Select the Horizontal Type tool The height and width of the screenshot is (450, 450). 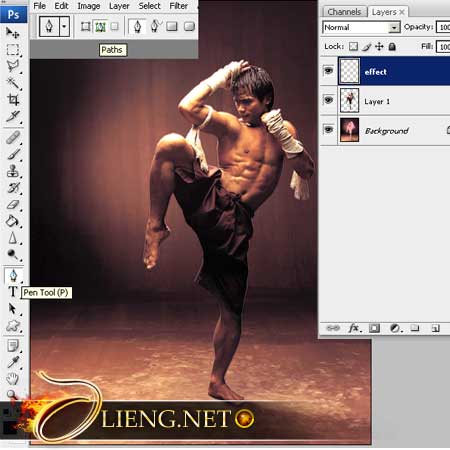(13, 292)
